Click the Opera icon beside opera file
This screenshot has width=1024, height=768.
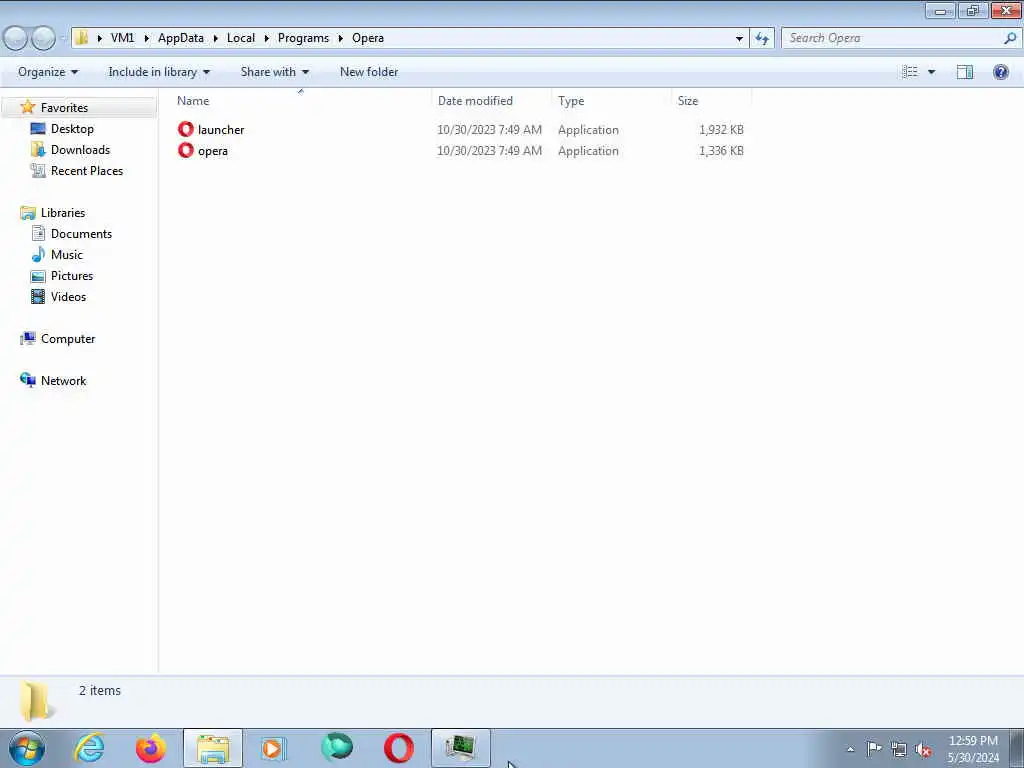coord(185,150)
